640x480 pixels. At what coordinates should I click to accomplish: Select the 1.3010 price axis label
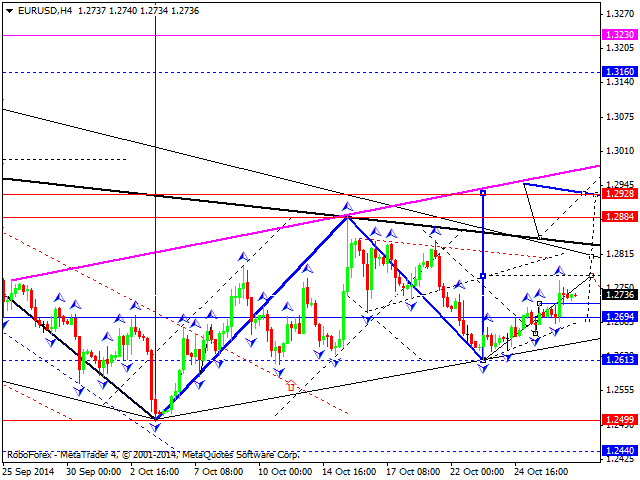pos(620,151)
